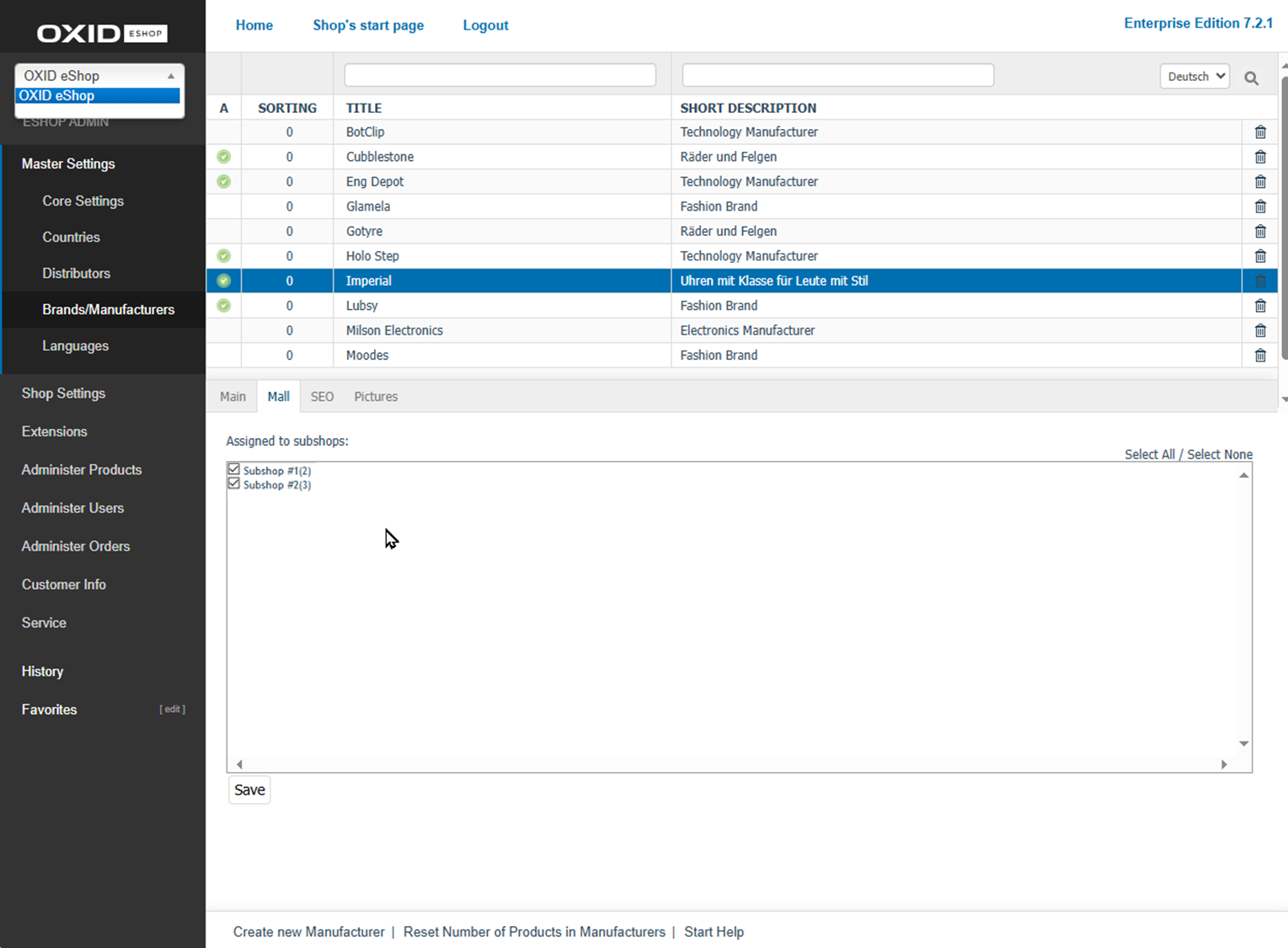Click the search magnifier icon
1288x948 pixels.
point(1252,78)
